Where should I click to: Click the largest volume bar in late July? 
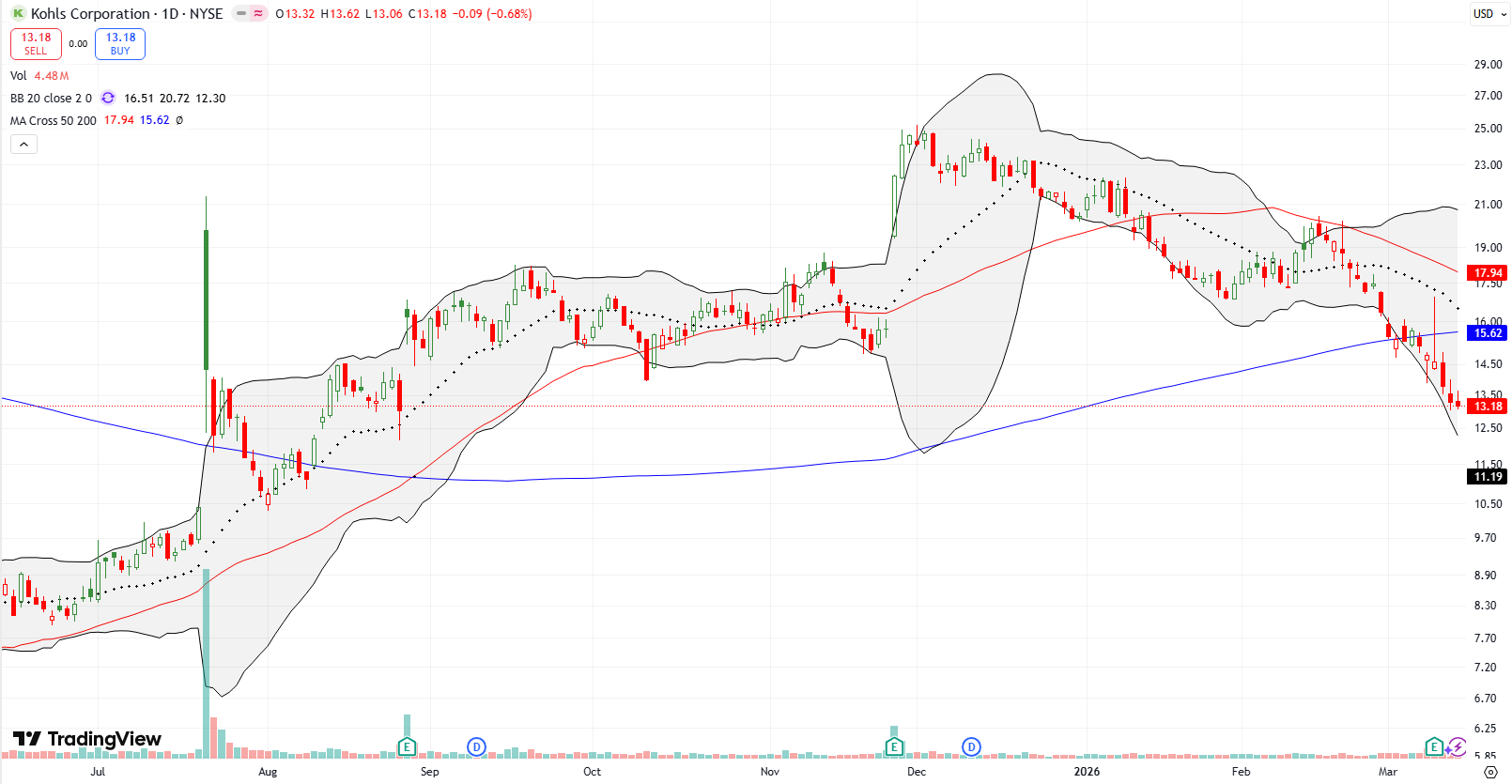pos(207,663)
